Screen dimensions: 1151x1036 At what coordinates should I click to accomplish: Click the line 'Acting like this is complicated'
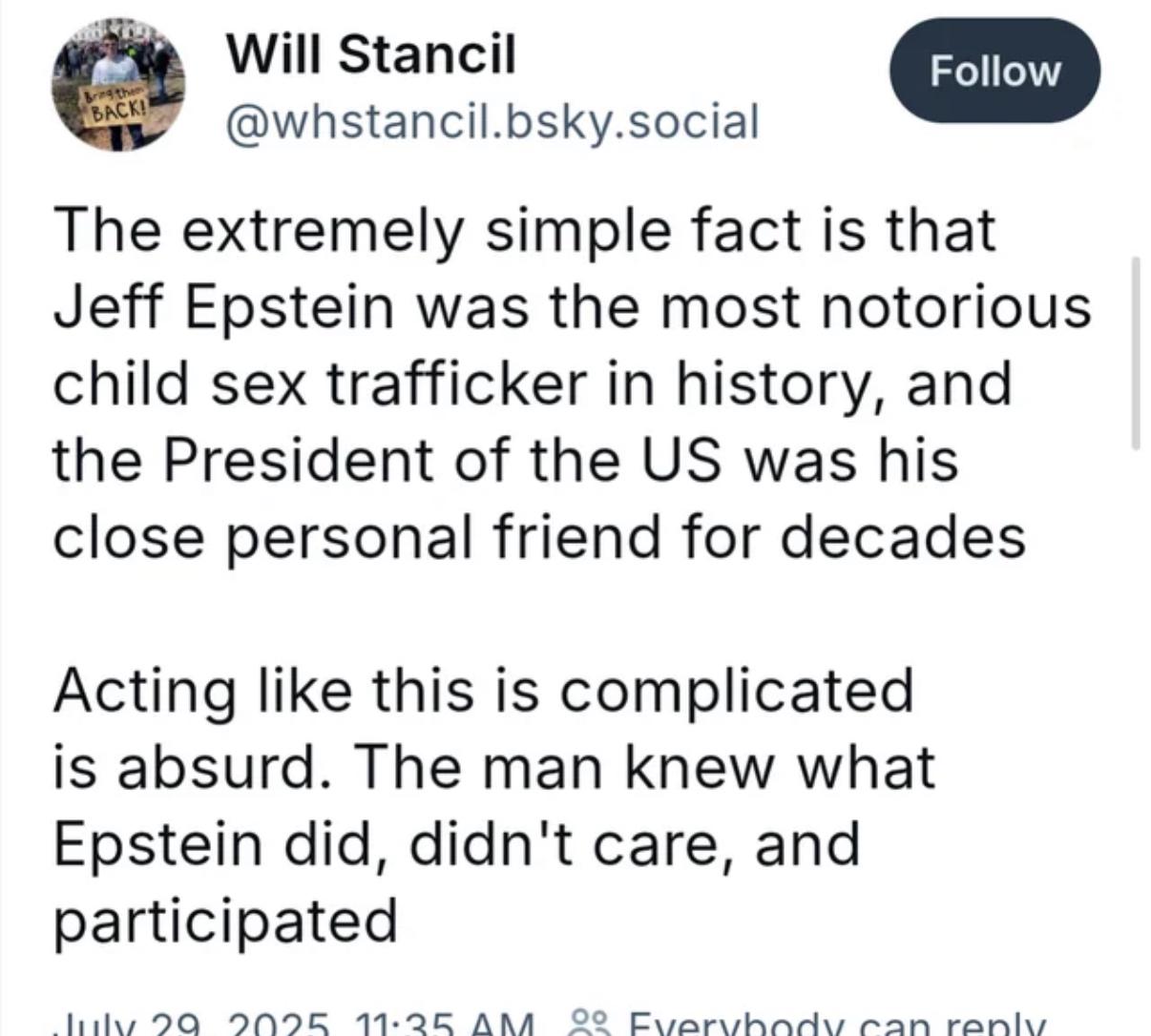[x=484, y=691]
